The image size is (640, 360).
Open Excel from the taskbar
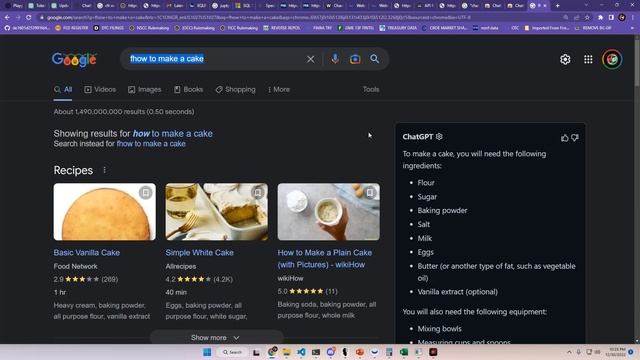[404, 352]
